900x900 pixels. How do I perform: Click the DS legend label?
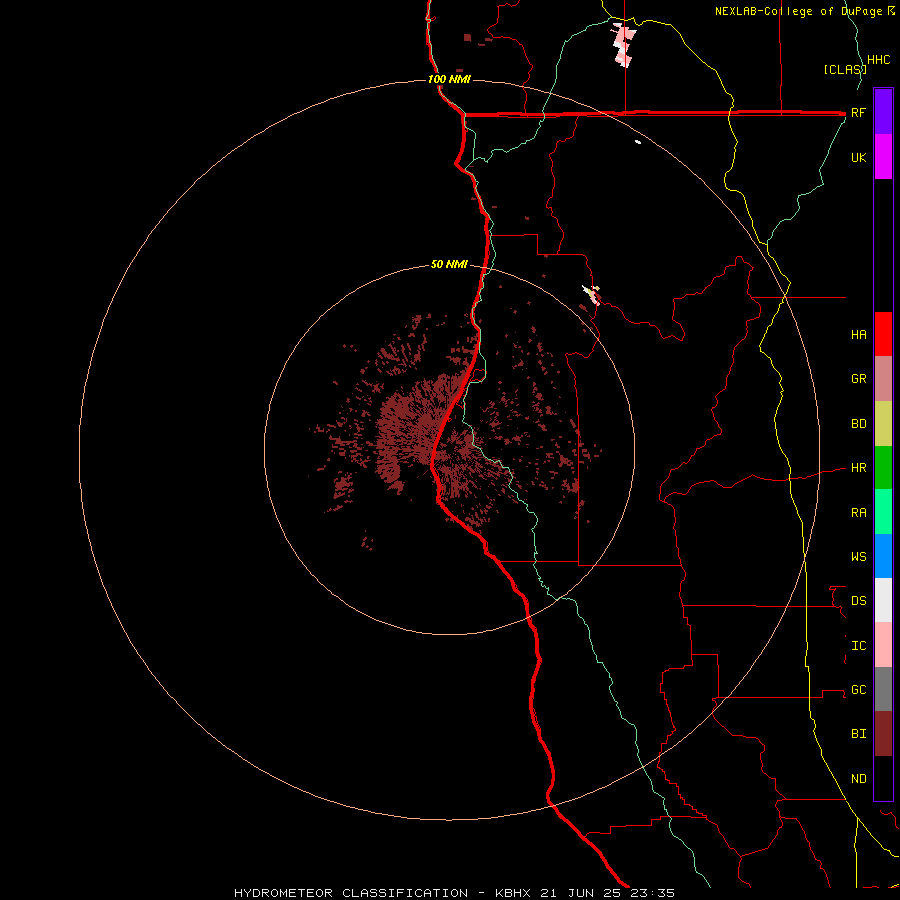(x=859, y=601)
